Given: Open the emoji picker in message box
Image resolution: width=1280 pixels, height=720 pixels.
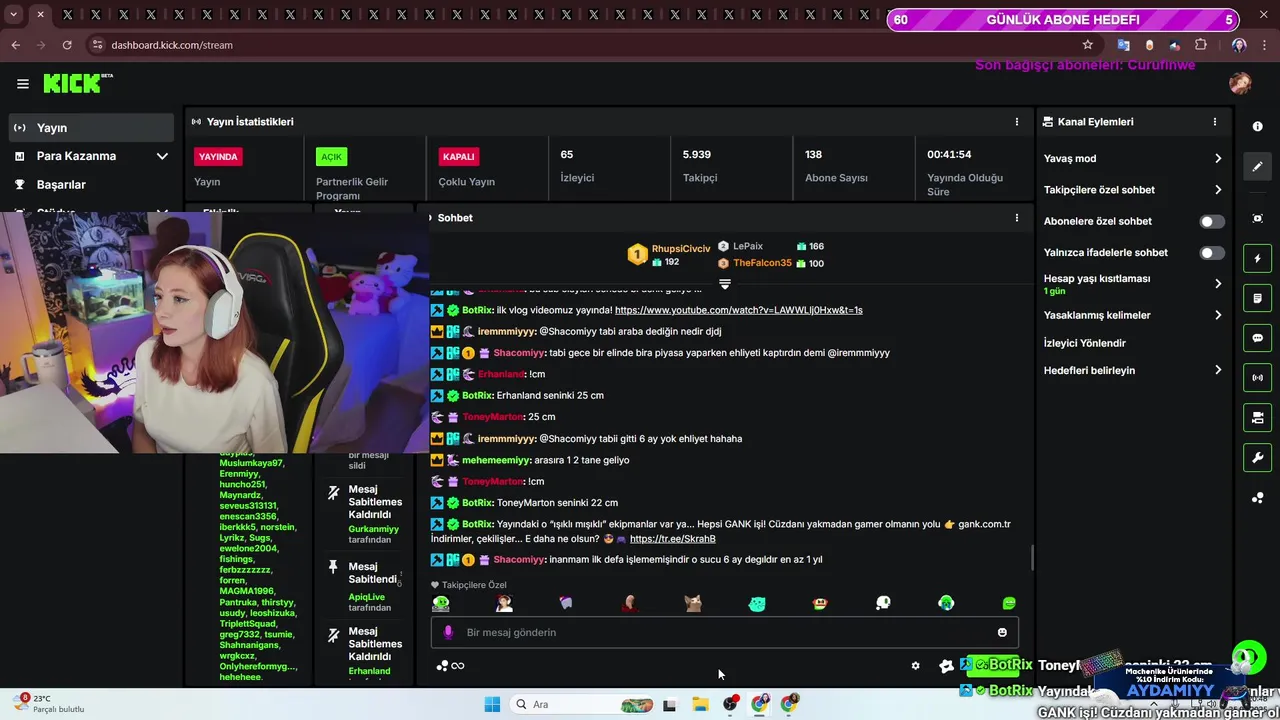Looking at the screenshot, I should pyautogui.click(x=1002, y=632).
